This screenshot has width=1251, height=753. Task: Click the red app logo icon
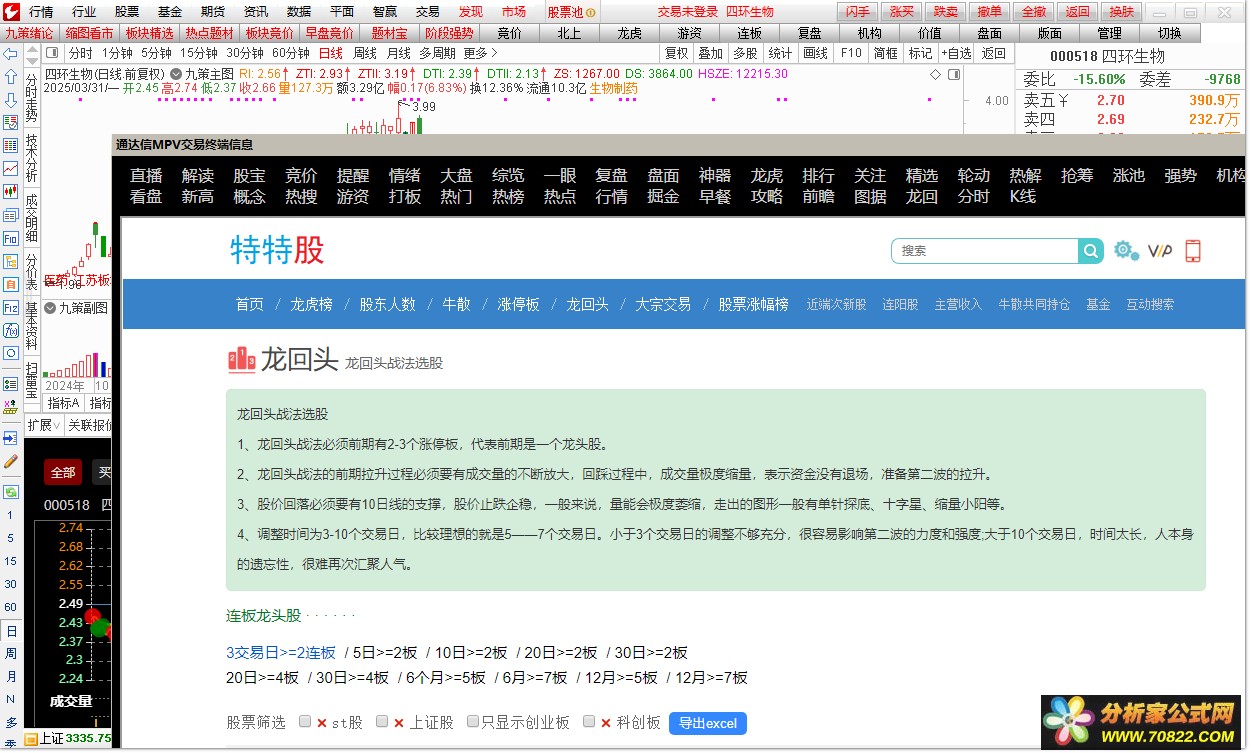(x=11, y=11)
